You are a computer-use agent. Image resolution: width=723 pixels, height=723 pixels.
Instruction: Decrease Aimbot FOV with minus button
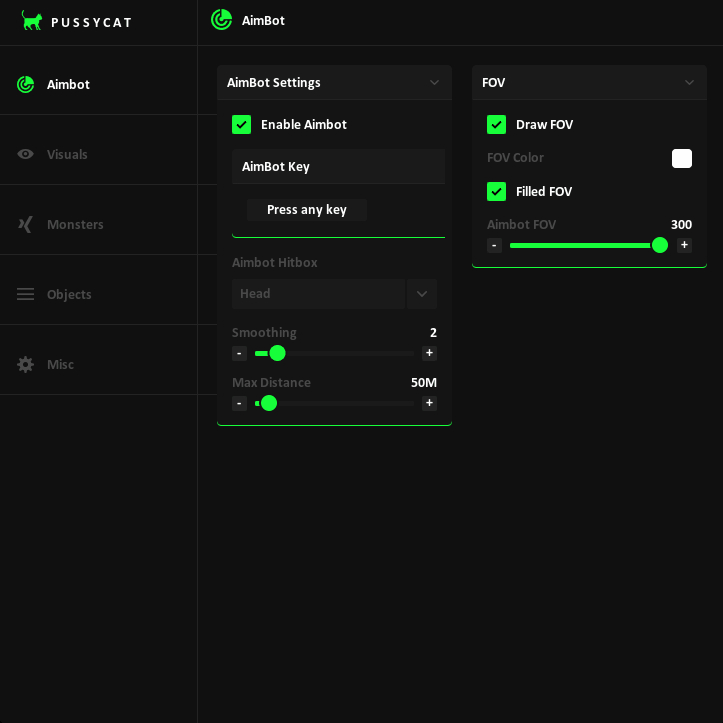[494, 245]
